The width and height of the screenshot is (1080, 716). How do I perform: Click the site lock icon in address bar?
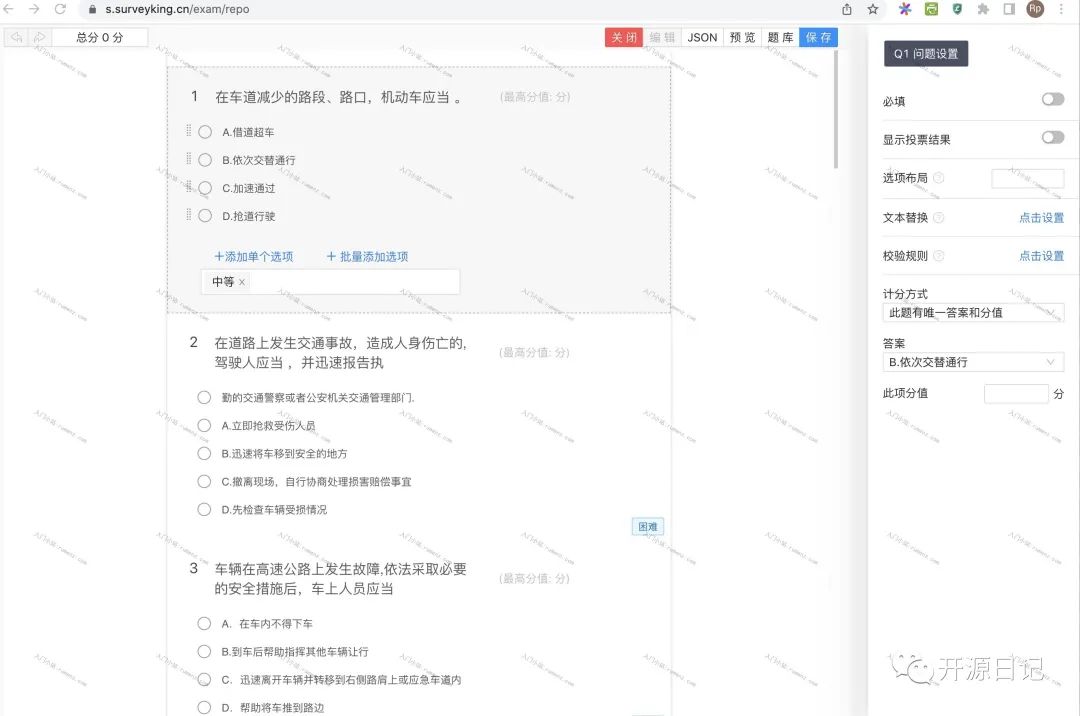(x=92, y=9)
